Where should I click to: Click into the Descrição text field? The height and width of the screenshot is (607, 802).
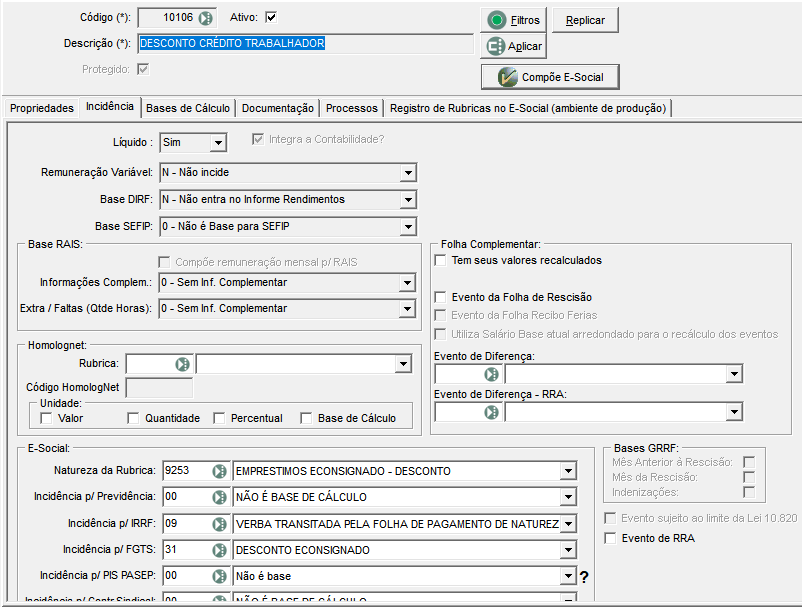306,44
